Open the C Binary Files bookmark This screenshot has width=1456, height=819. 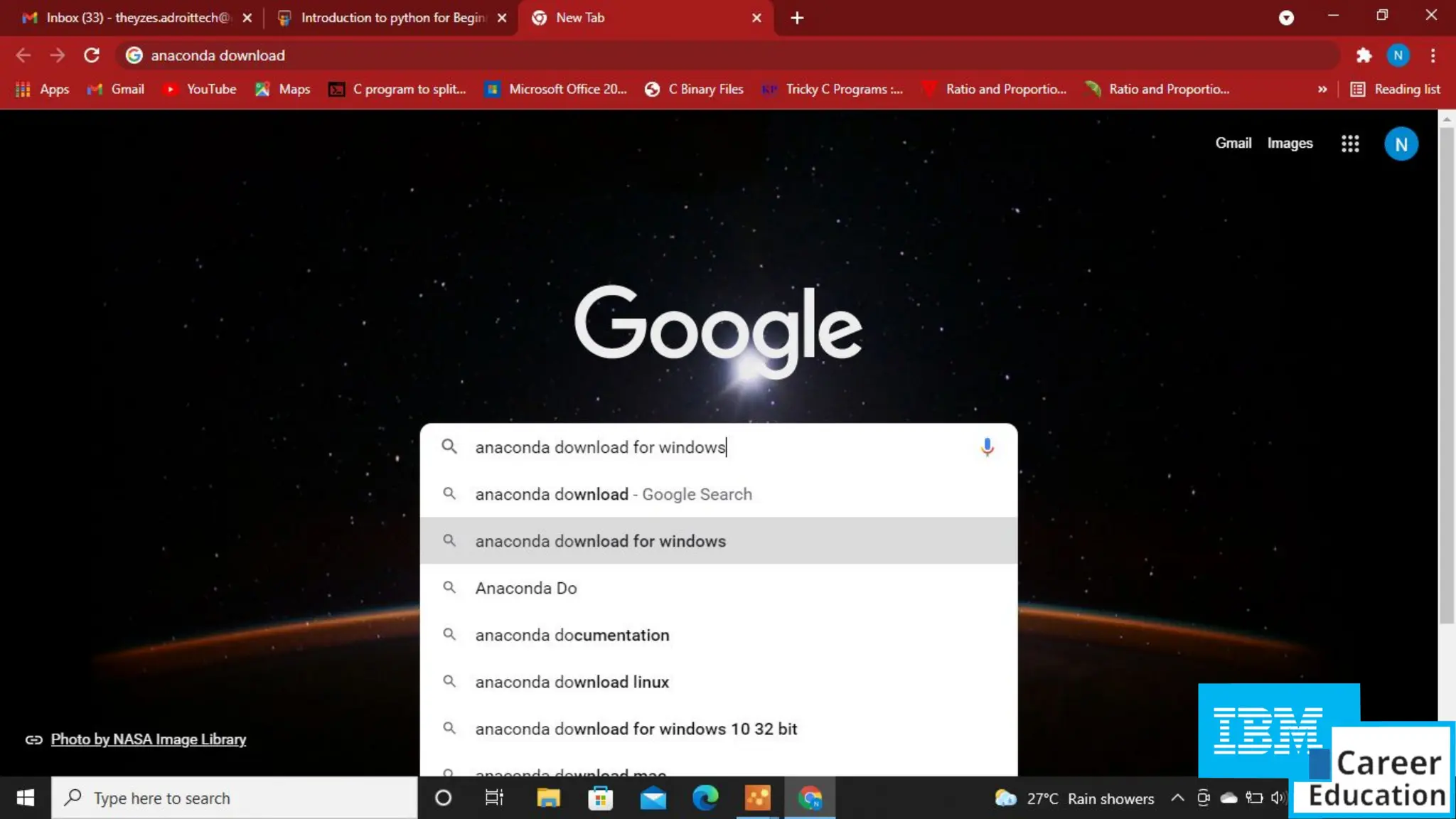(x=694, y=89)
